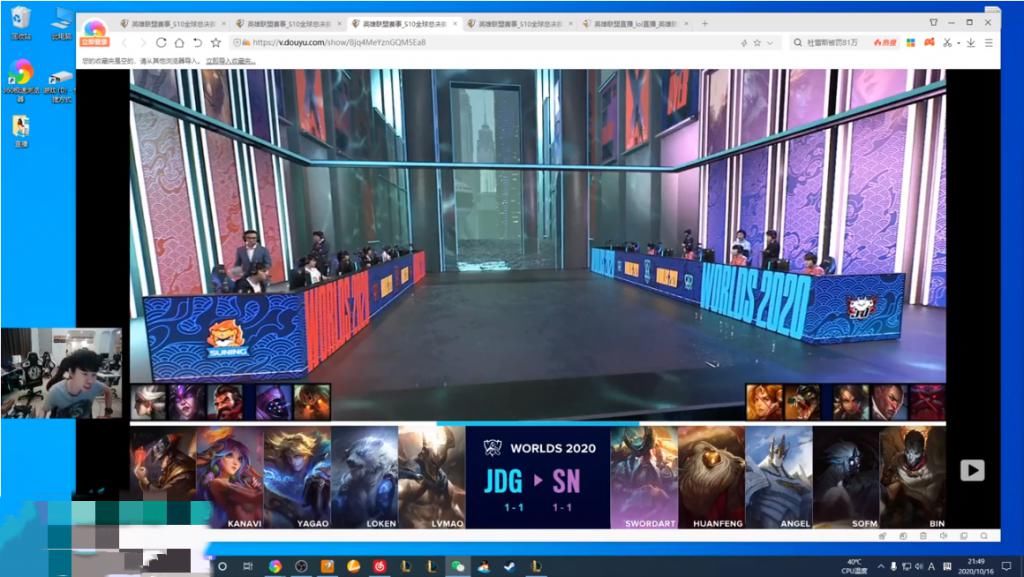
Task: Click the LVMAO player portrait
Action: point(432,477)
